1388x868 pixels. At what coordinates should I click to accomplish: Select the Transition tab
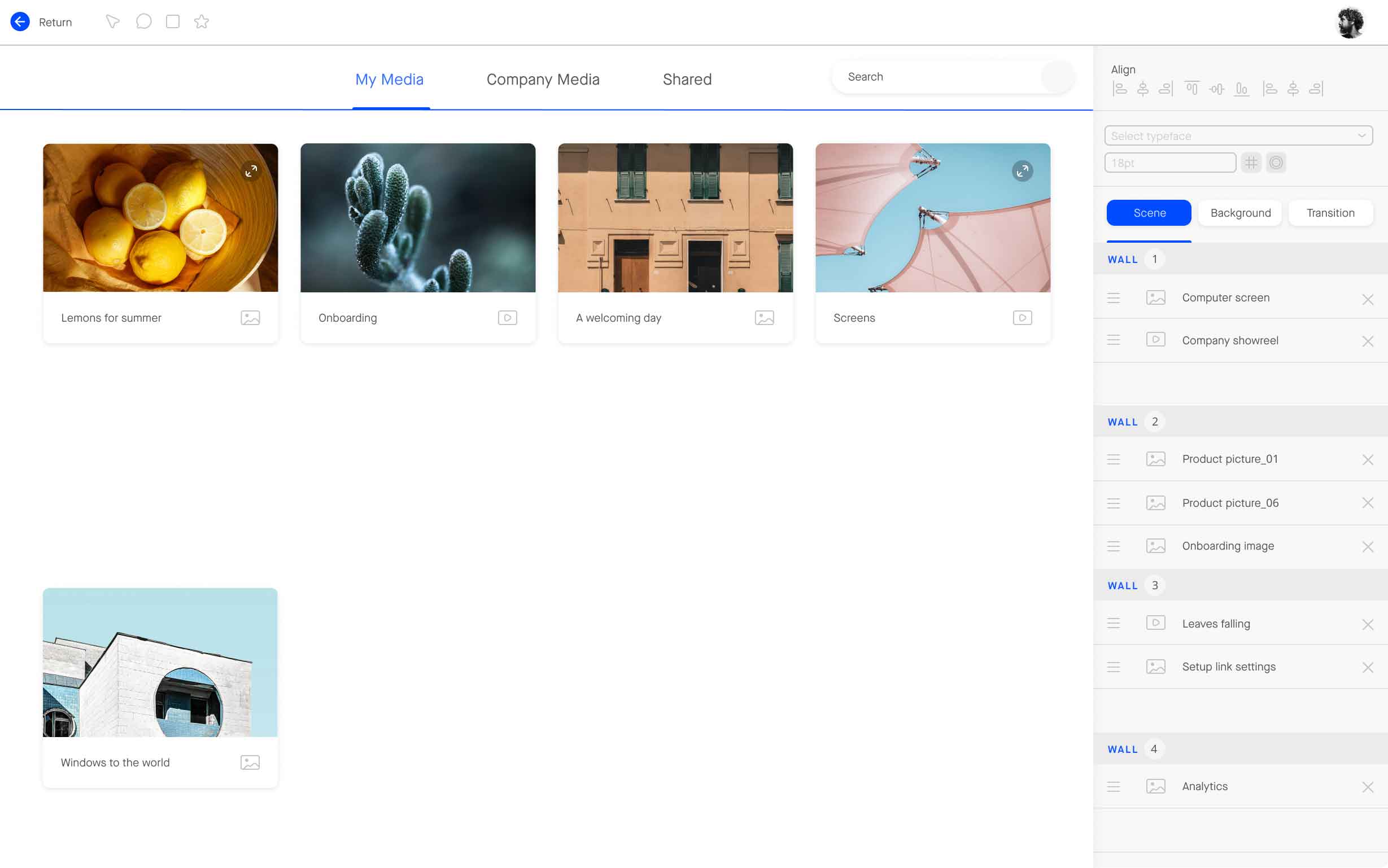click(1330, 213)
